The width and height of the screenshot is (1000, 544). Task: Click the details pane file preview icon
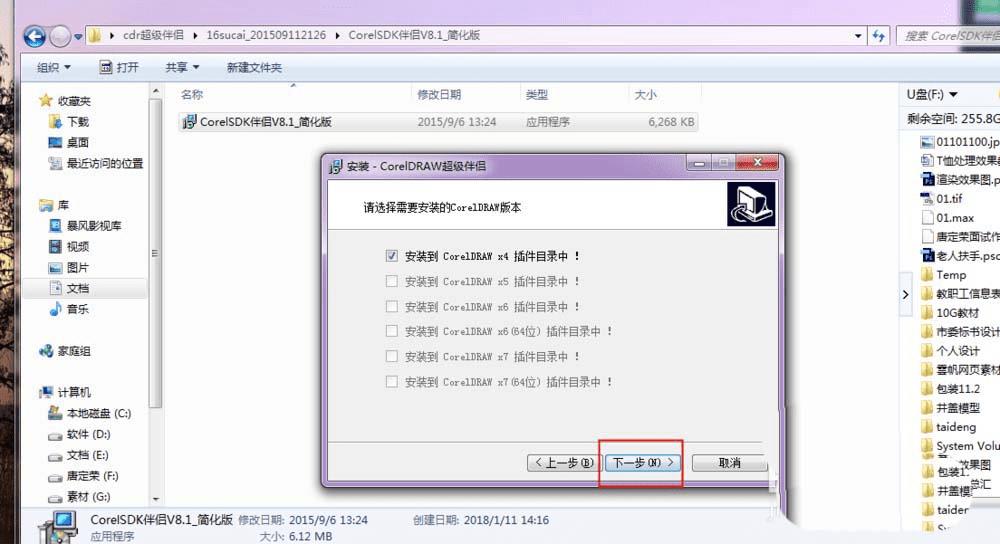(58, 527)
